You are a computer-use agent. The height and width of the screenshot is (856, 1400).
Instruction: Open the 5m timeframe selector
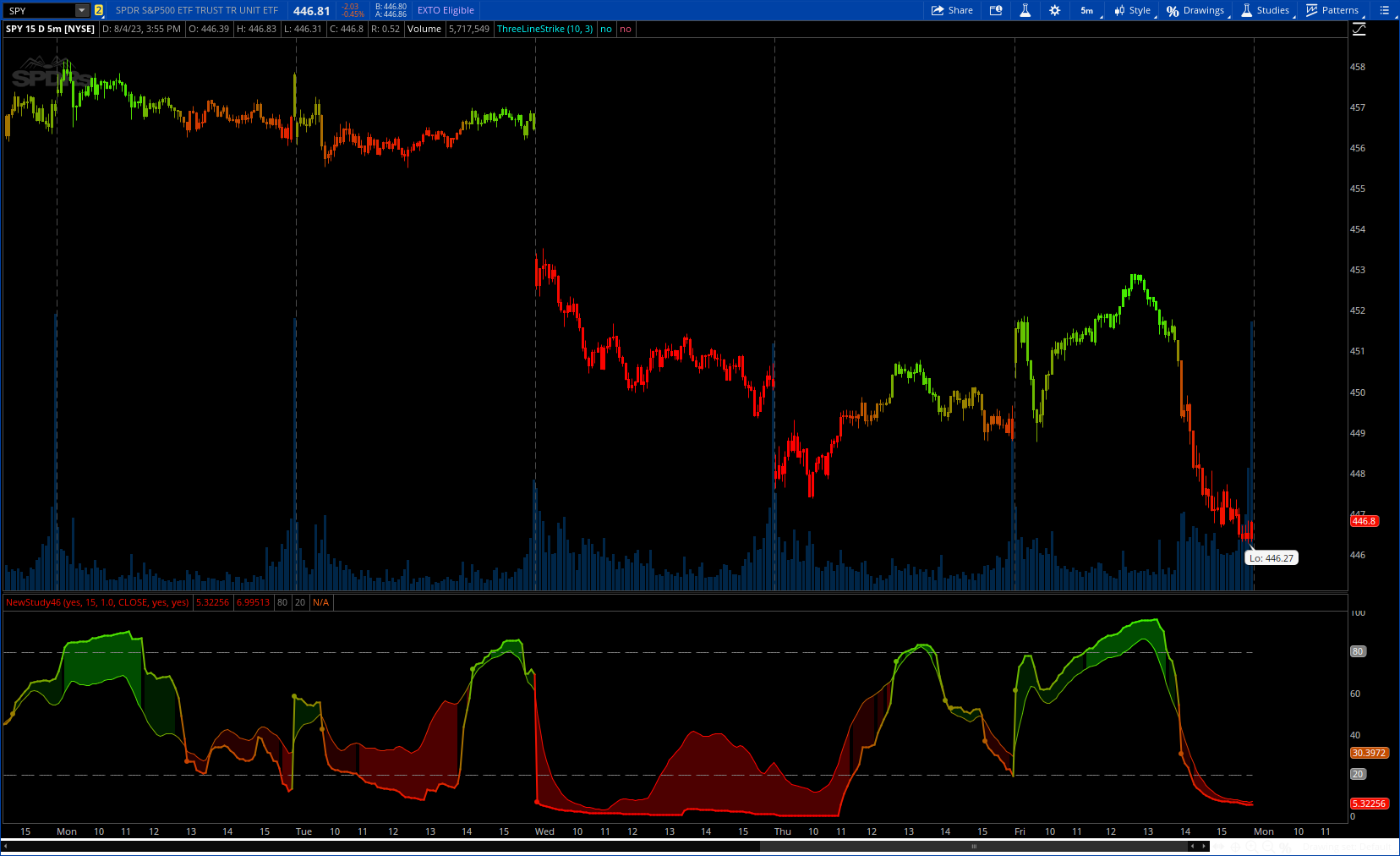[1087, 10]
